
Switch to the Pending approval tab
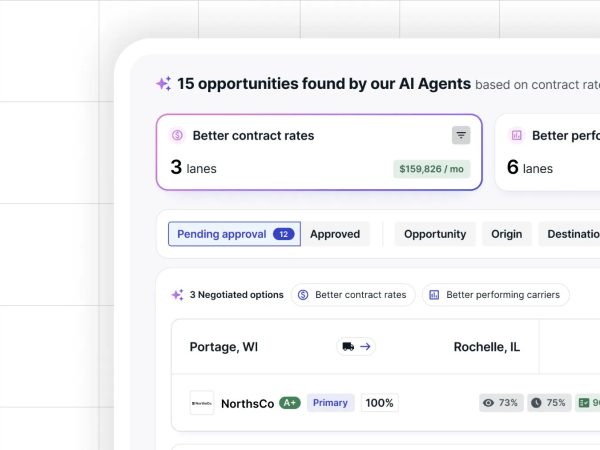click(234, 234)
